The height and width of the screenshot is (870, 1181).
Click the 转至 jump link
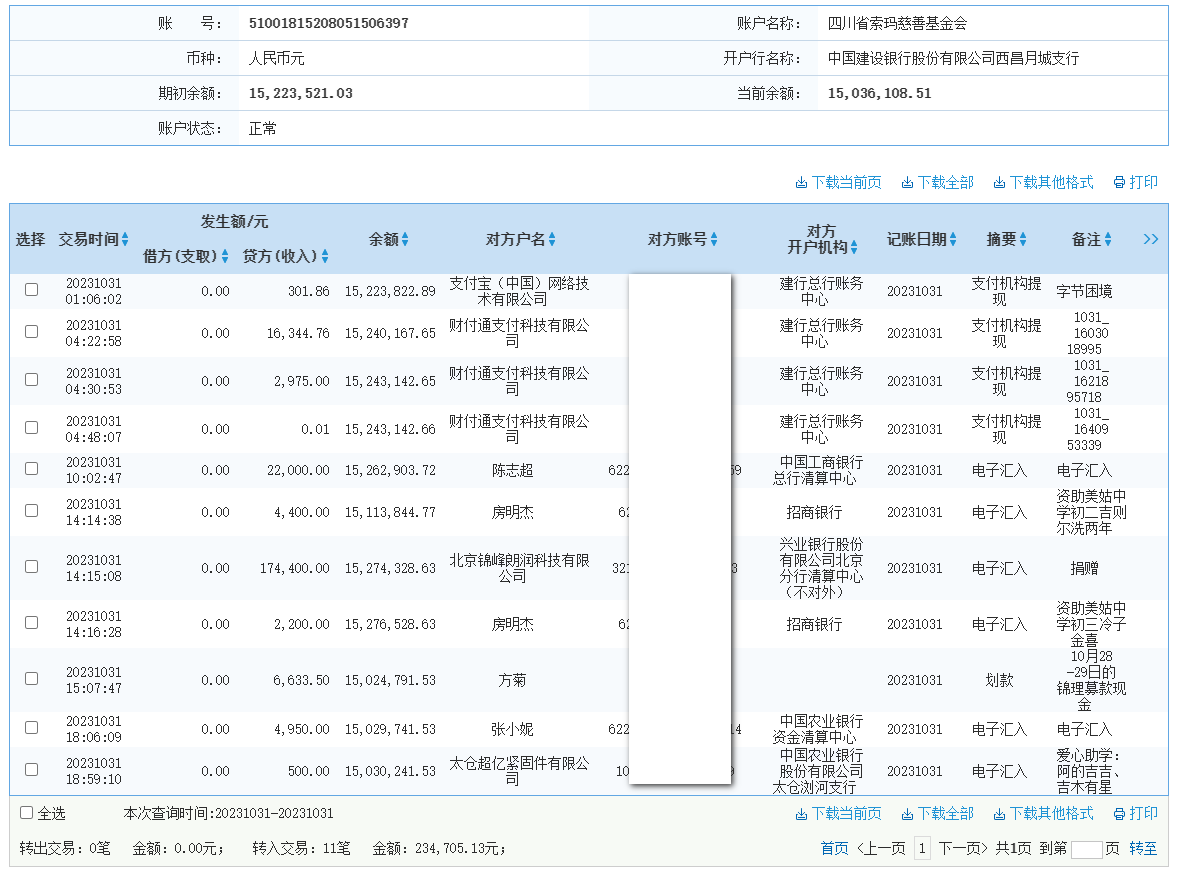point(1143,848)
